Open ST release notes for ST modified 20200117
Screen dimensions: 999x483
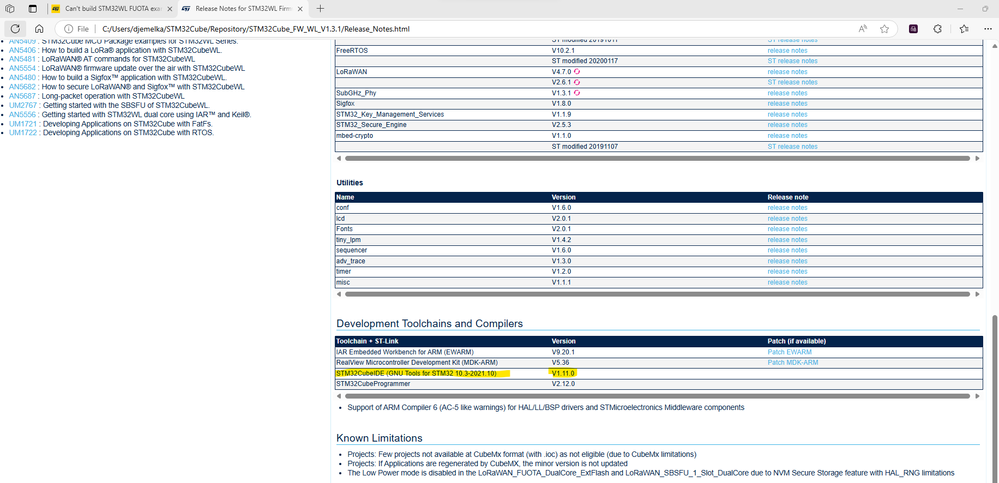[x=792, y=61]
